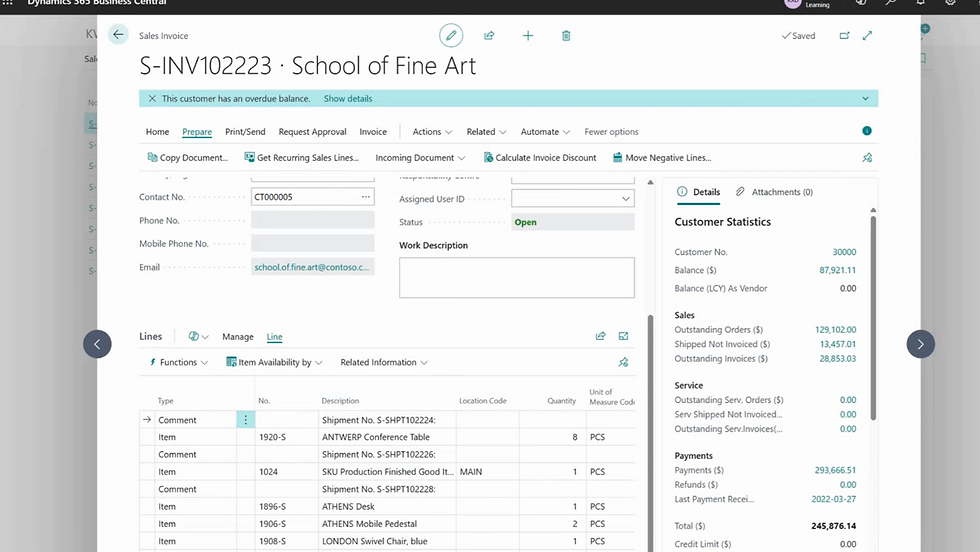Open invoice in new window icon
This screenshot has height=552, width=980.
click(x=844, y=36)
